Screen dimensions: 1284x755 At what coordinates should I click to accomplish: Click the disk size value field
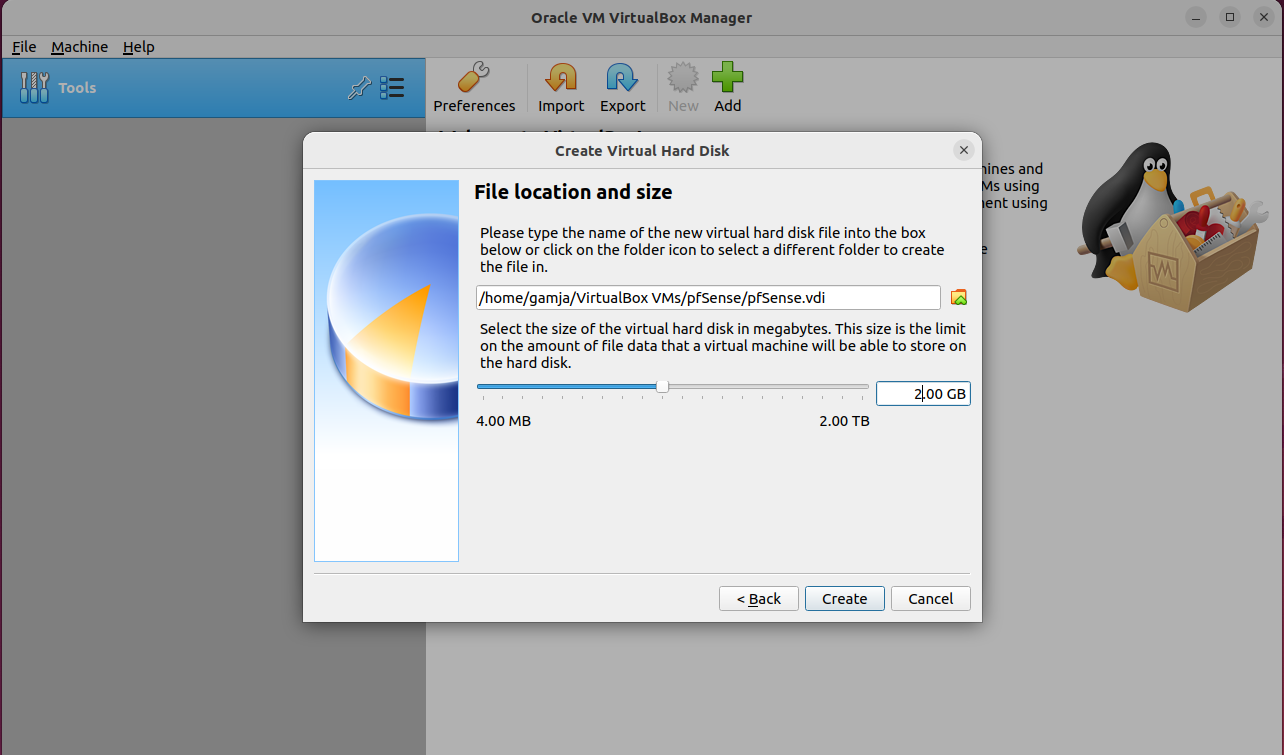coord(923,394)
